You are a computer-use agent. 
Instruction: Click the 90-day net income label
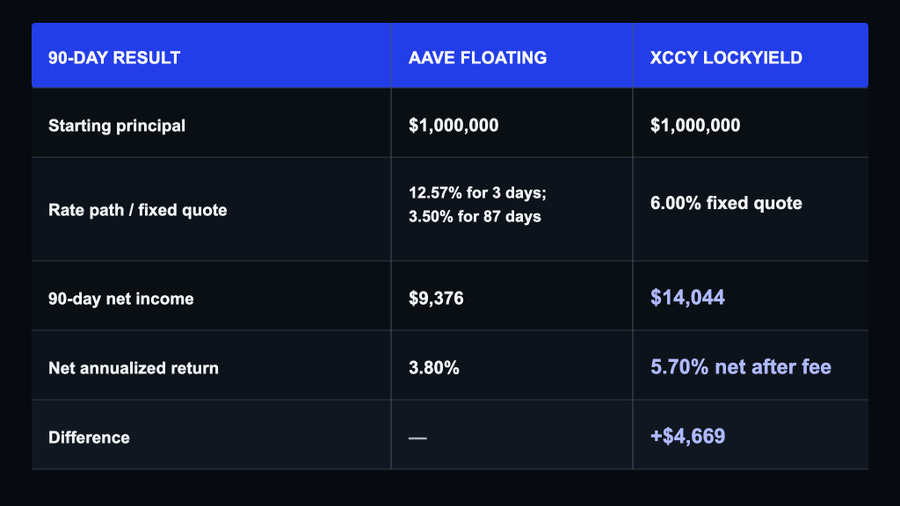[121, 299]
